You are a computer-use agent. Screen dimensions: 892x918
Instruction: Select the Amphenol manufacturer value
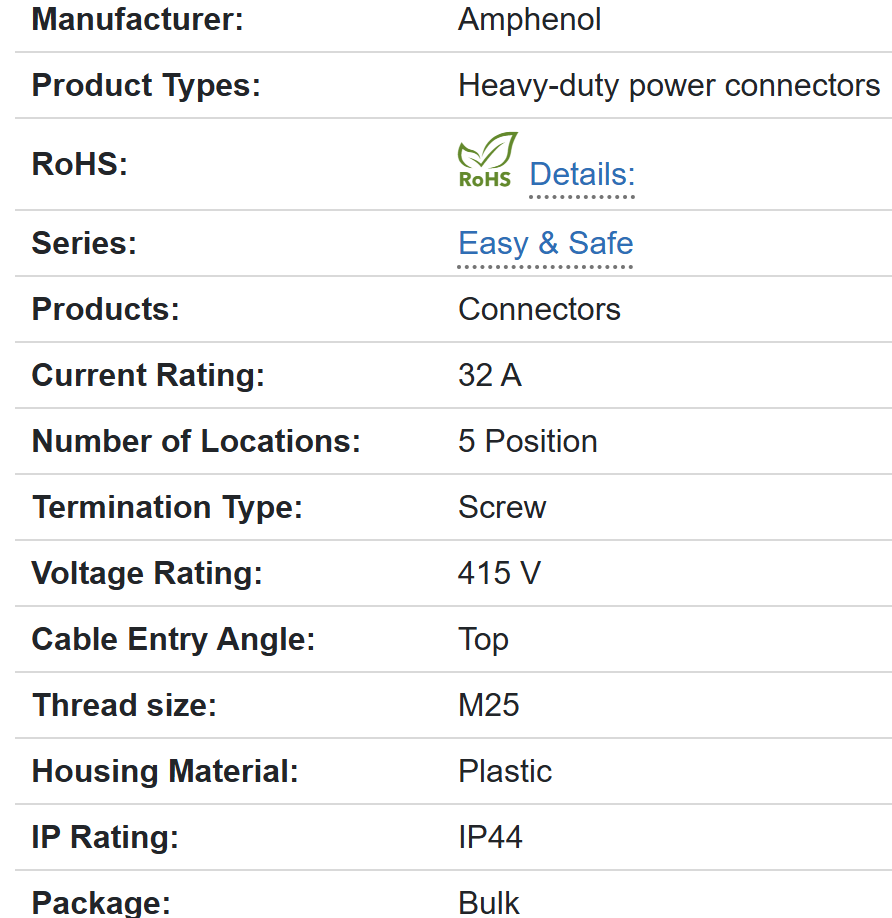click(x=529, y=19)
